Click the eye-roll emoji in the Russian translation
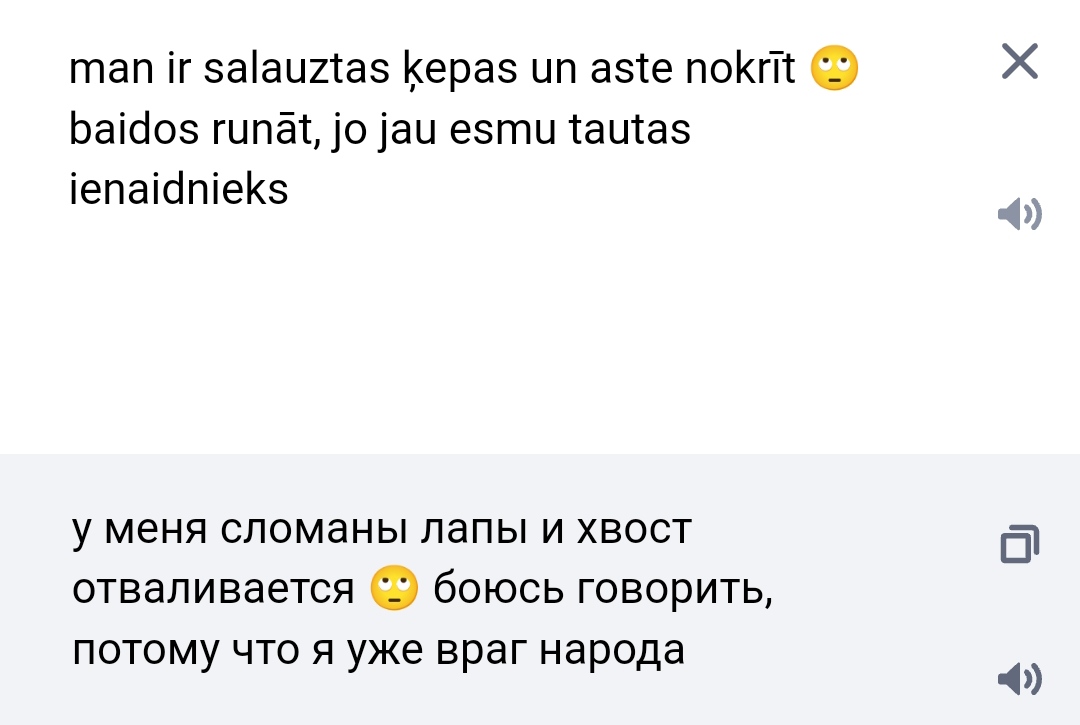Screen dimensions: 1080x725 (394, 589)
